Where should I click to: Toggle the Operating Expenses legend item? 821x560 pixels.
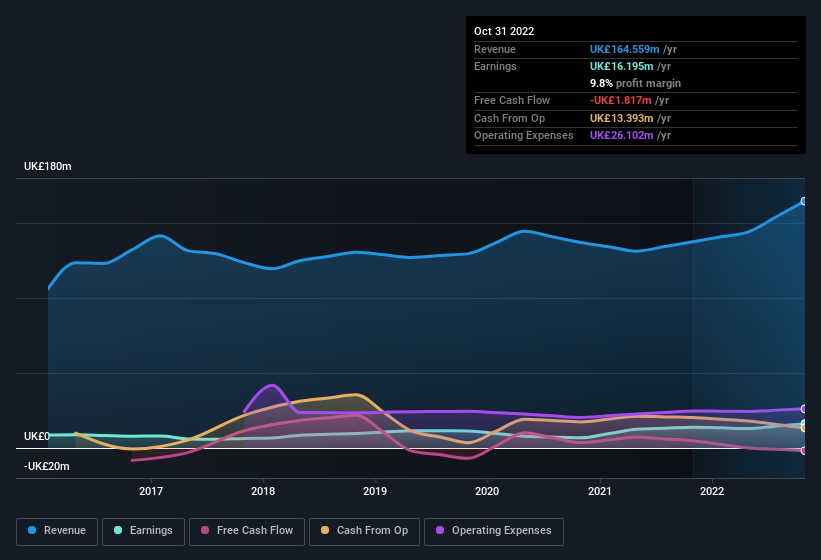(493, 531)
